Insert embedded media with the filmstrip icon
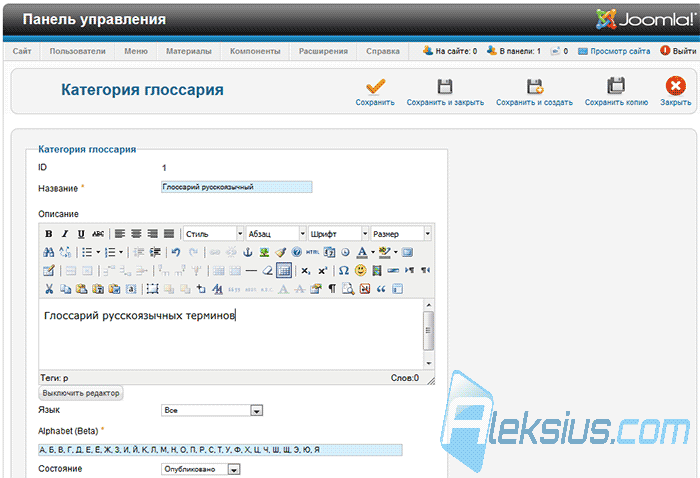The height and width of the screenshot is (478, 700). click(377, 270)
